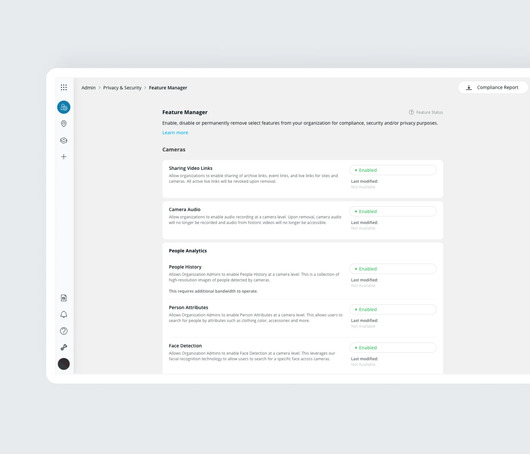This screenshot has height=454, width=530.
Task: Show Feature Status help info
Action: [x=426, y=112]
